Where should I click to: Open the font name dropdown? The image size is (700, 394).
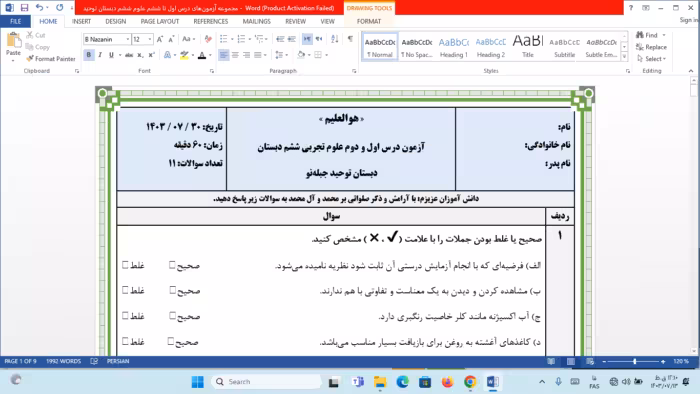(x=128, y=39)
